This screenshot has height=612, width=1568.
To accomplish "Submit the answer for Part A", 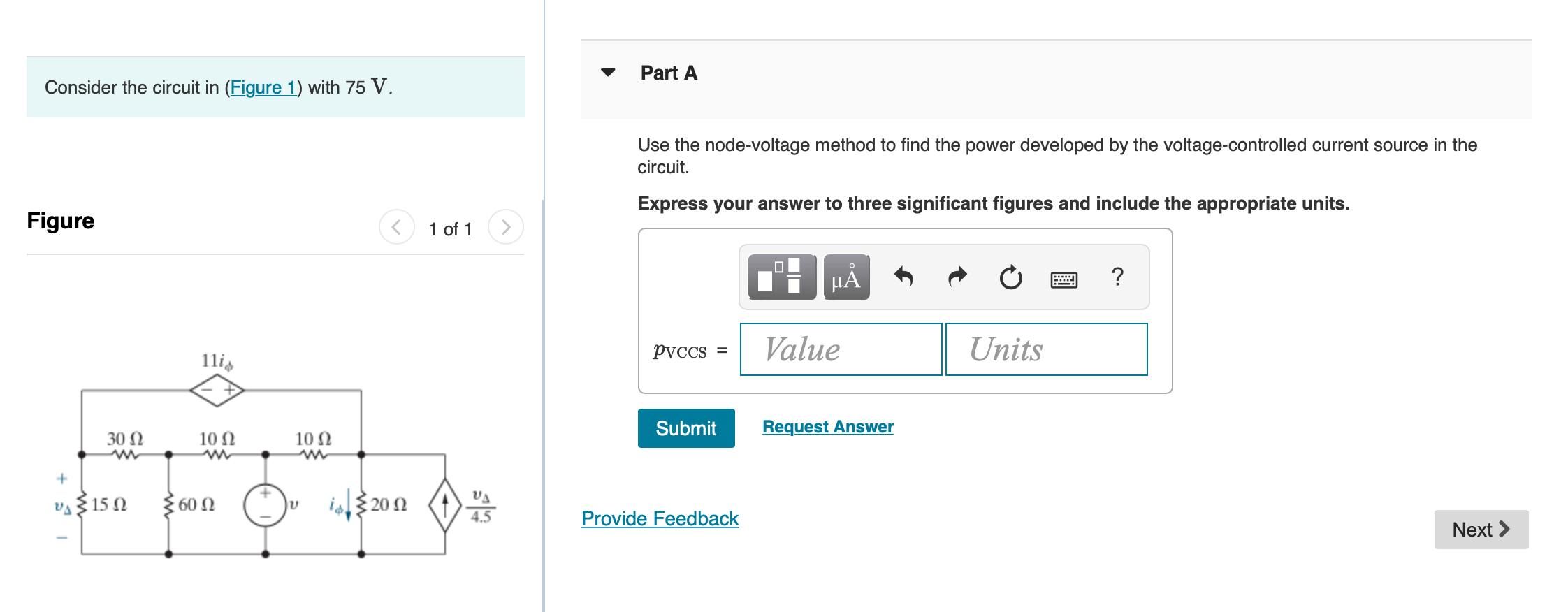I will pos(685,428).
